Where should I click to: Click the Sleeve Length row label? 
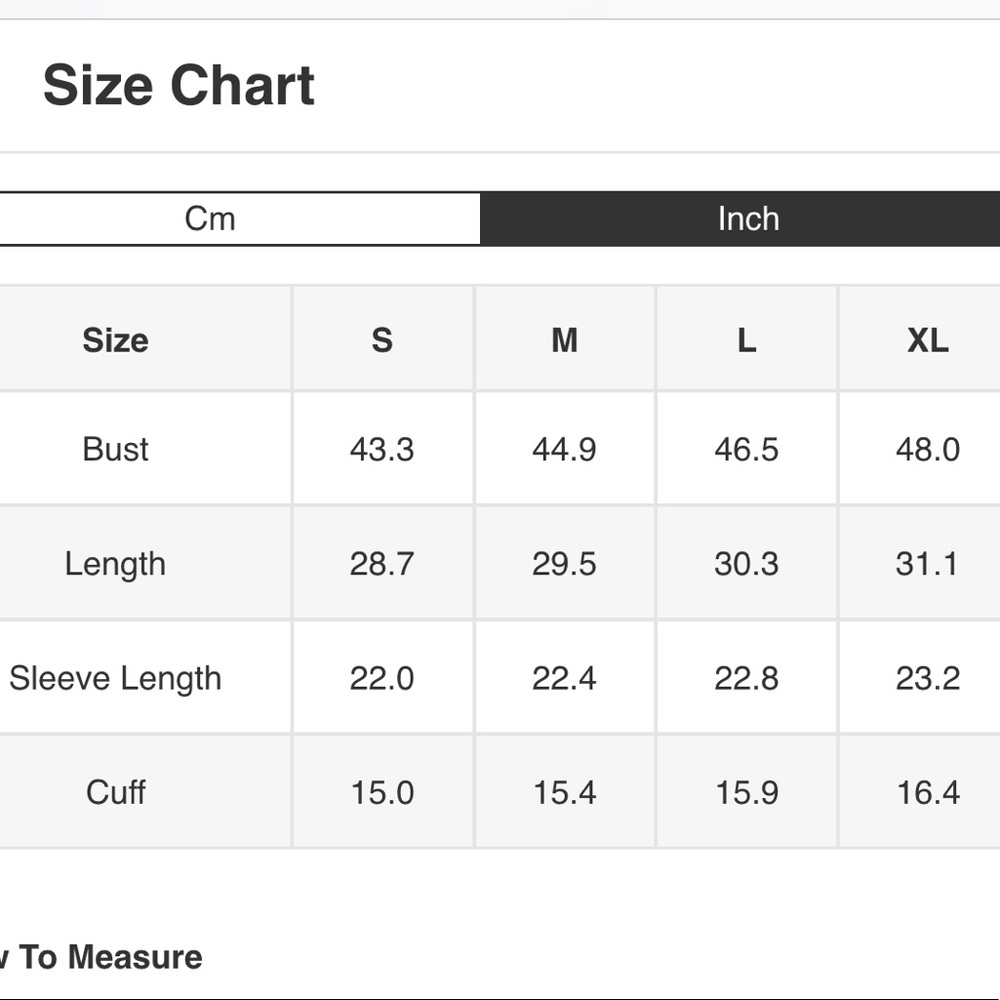click(x=115, y=678)
